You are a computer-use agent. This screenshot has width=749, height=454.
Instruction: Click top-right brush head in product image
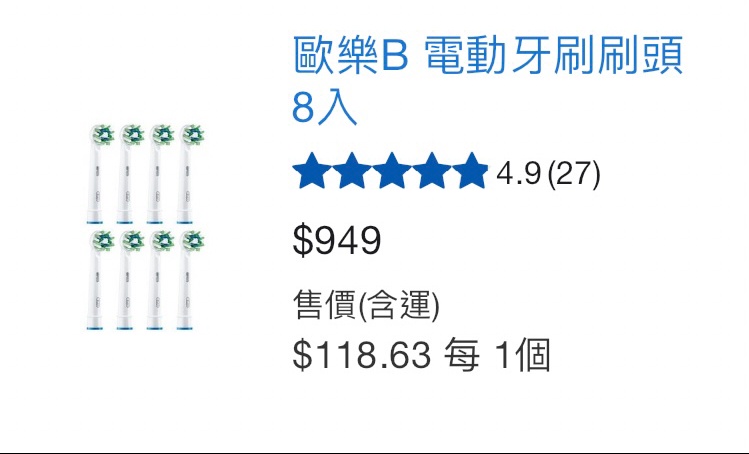tap(191, 173)
